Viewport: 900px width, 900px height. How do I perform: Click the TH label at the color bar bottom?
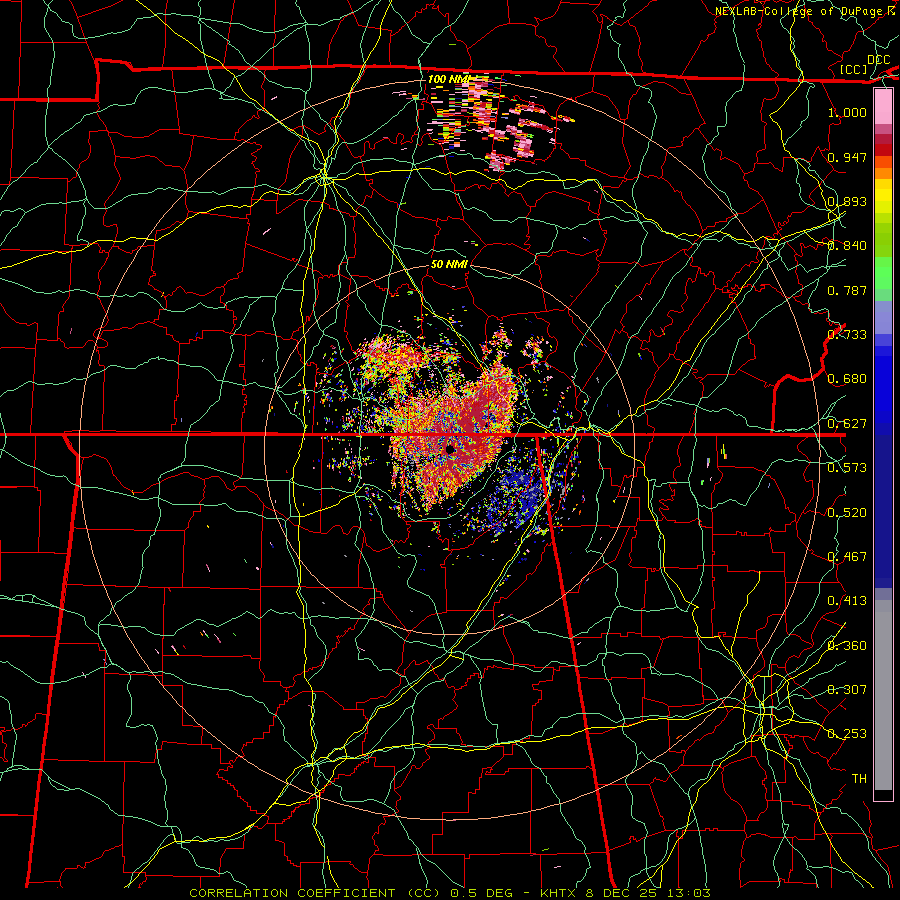pyautogui.click(x=859, y=779)
